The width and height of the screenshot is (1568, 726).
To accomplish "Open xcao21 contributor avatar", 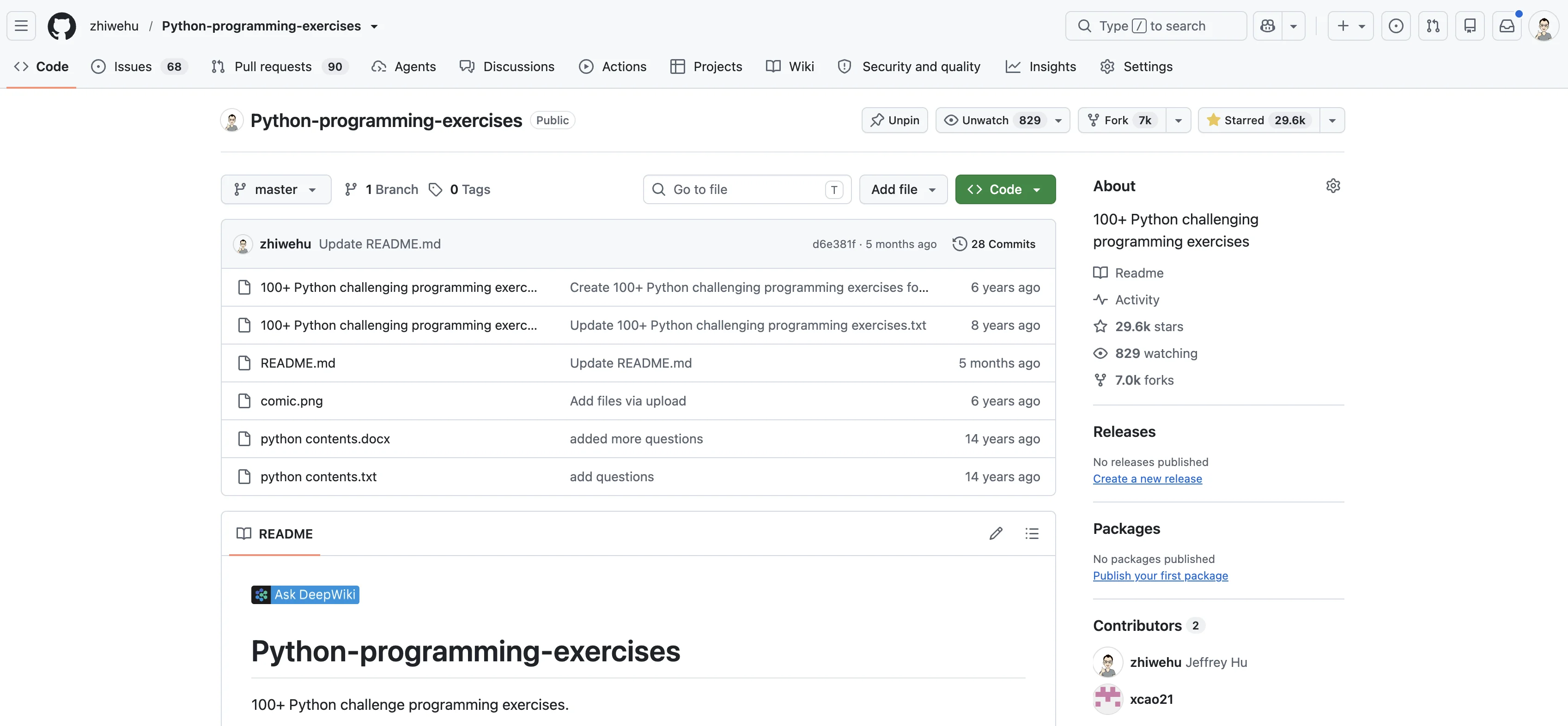I will click(x=1108, y=699).
